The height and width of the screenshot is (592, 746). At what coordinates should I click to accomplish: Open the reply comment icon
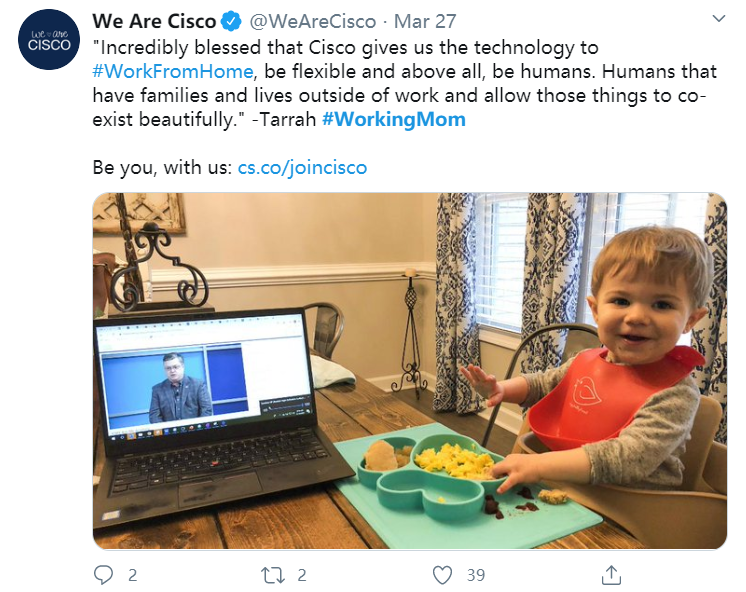click(x=103, y=574)
